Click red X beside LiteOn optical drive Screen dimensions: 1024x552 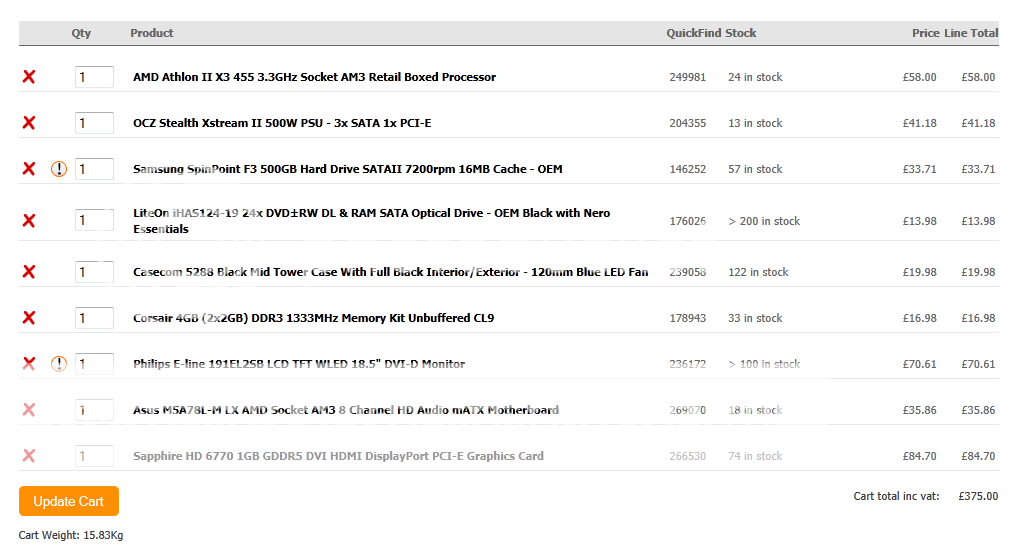[x=29, y=221]
